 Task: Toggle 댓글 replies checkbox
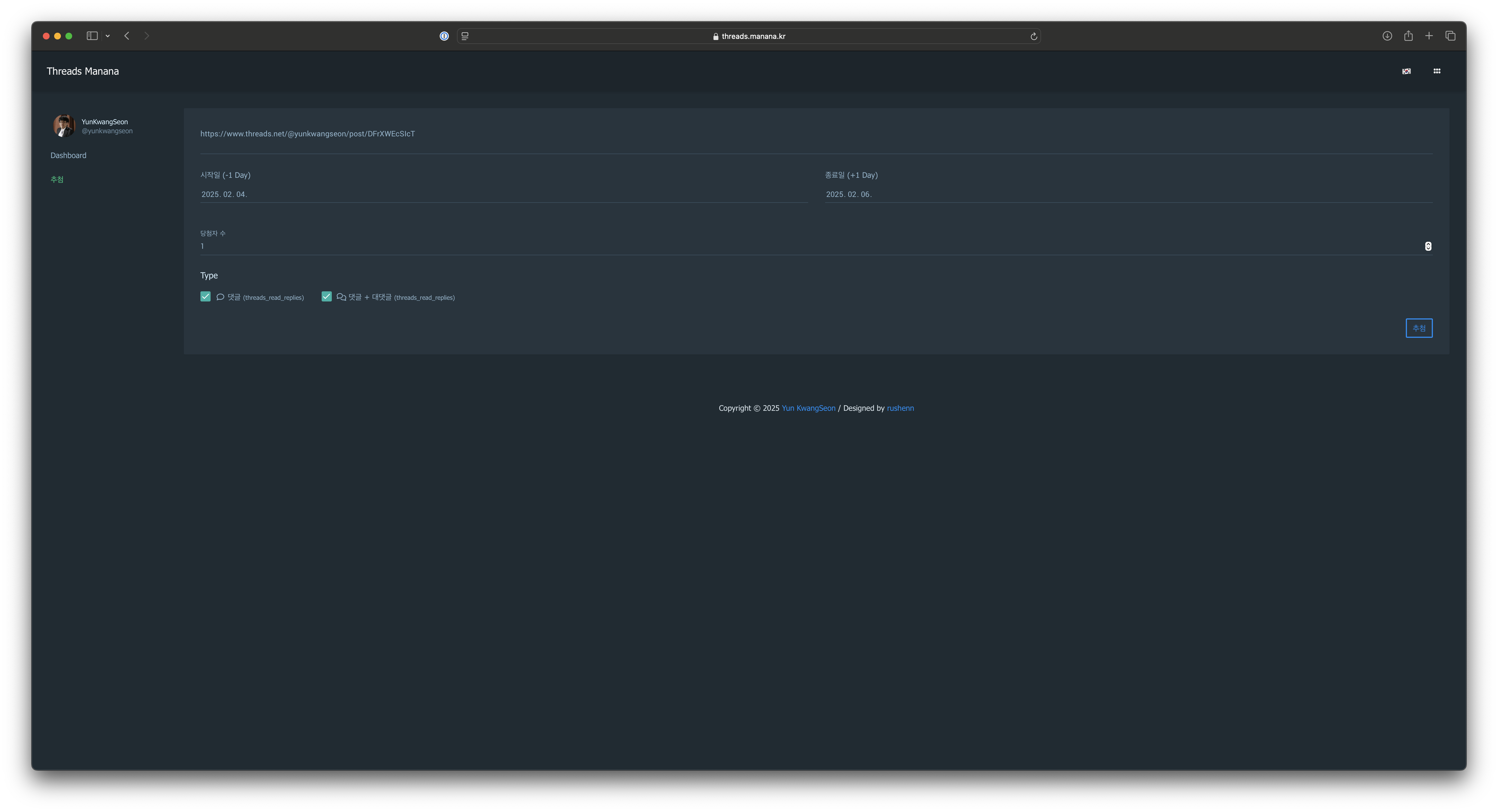[205, 296]
